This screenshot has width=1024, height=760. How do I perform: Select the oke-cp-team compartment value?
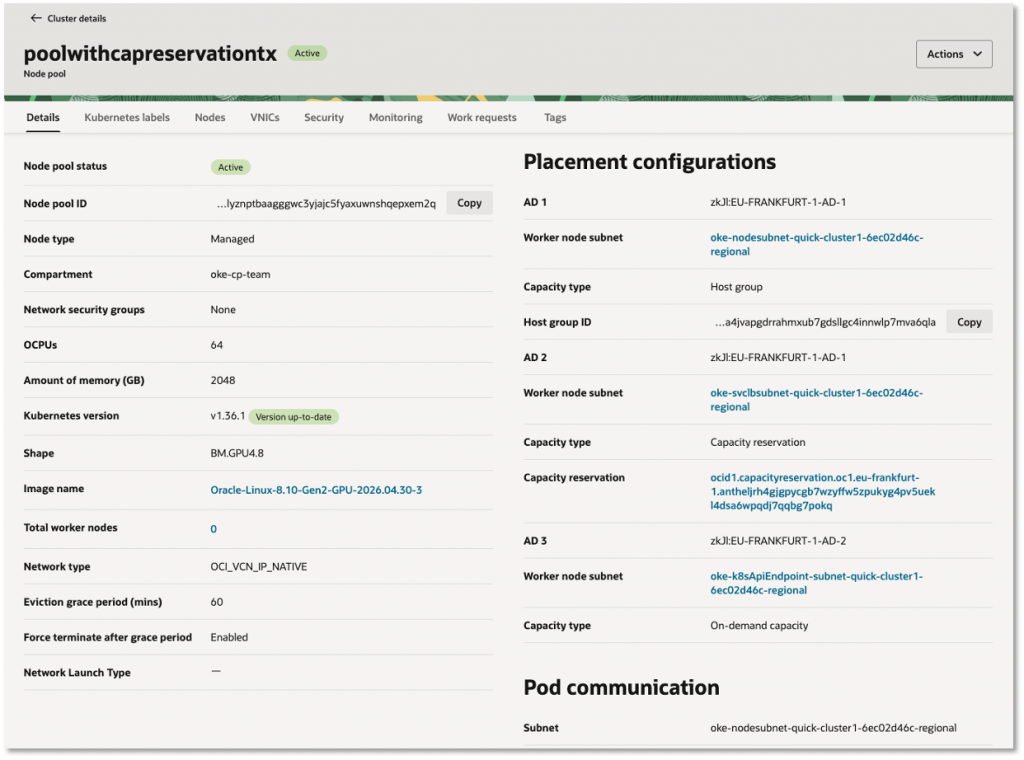[240, 274]
